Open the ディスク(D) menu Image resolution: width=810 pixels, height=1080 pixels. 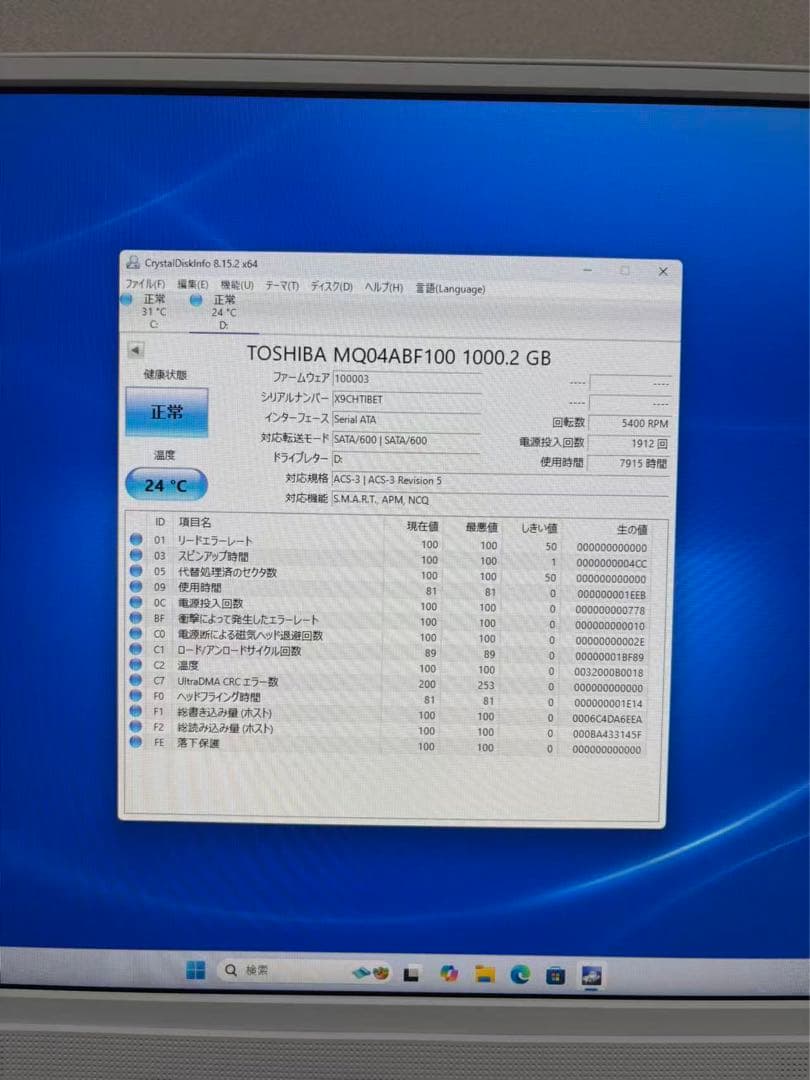[328, 288]
